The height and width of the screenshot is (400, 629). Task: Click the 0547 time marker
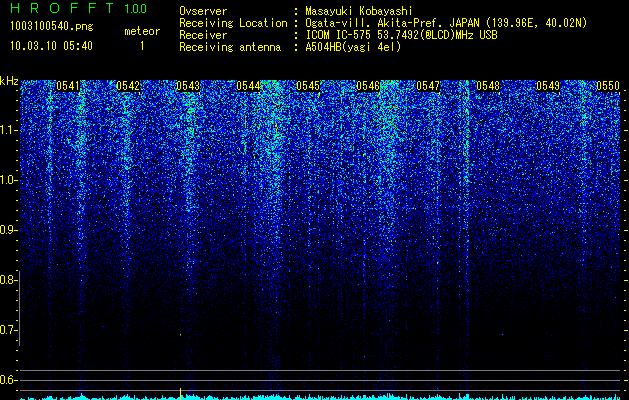click(x=428, y=86)
